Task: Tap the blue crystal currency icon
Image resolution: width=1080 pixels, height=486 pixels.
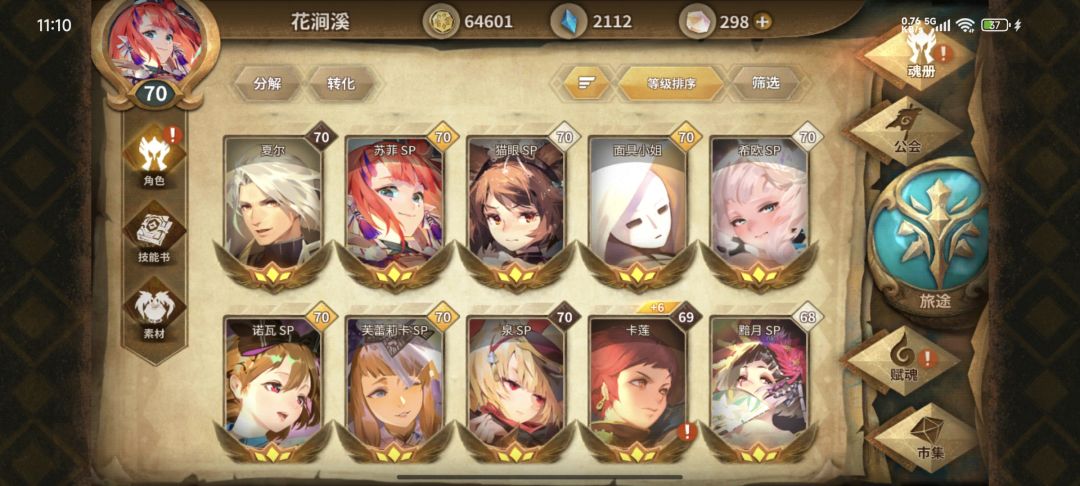Action: [568, 22]
